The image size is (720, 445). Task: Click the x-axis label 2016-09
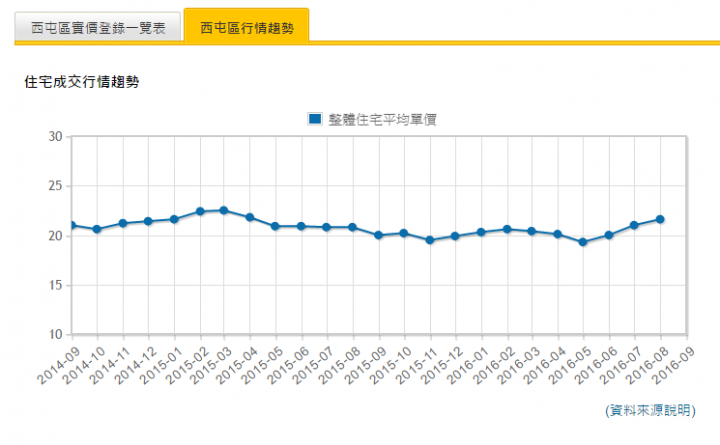pyautogui.click(x=673, y=366)
